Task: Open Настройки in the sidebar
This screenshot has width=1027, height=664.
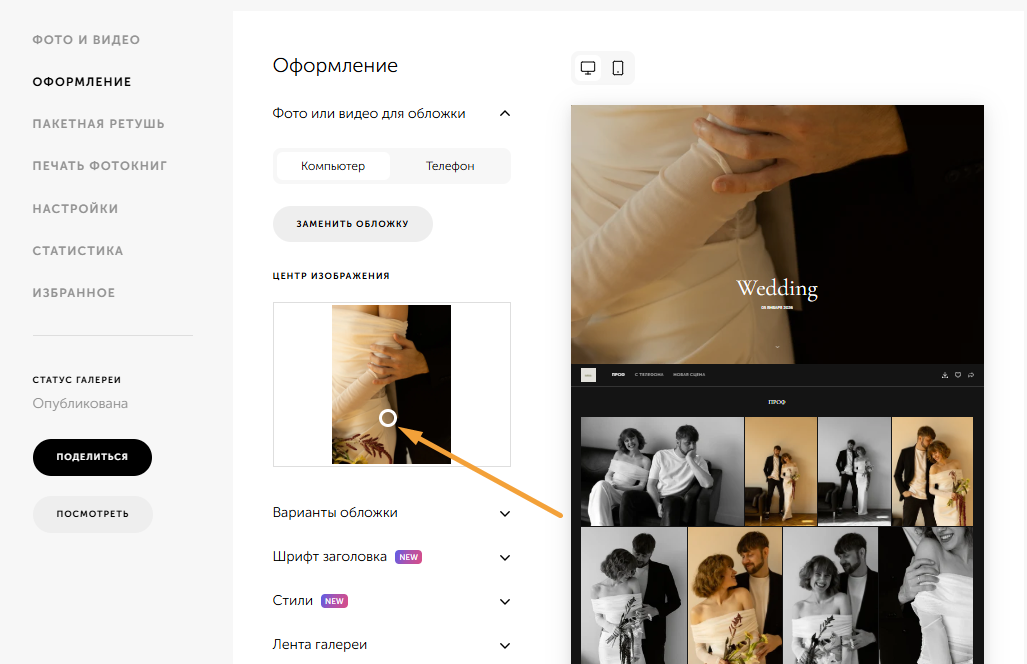Action: tap(75, 209)
